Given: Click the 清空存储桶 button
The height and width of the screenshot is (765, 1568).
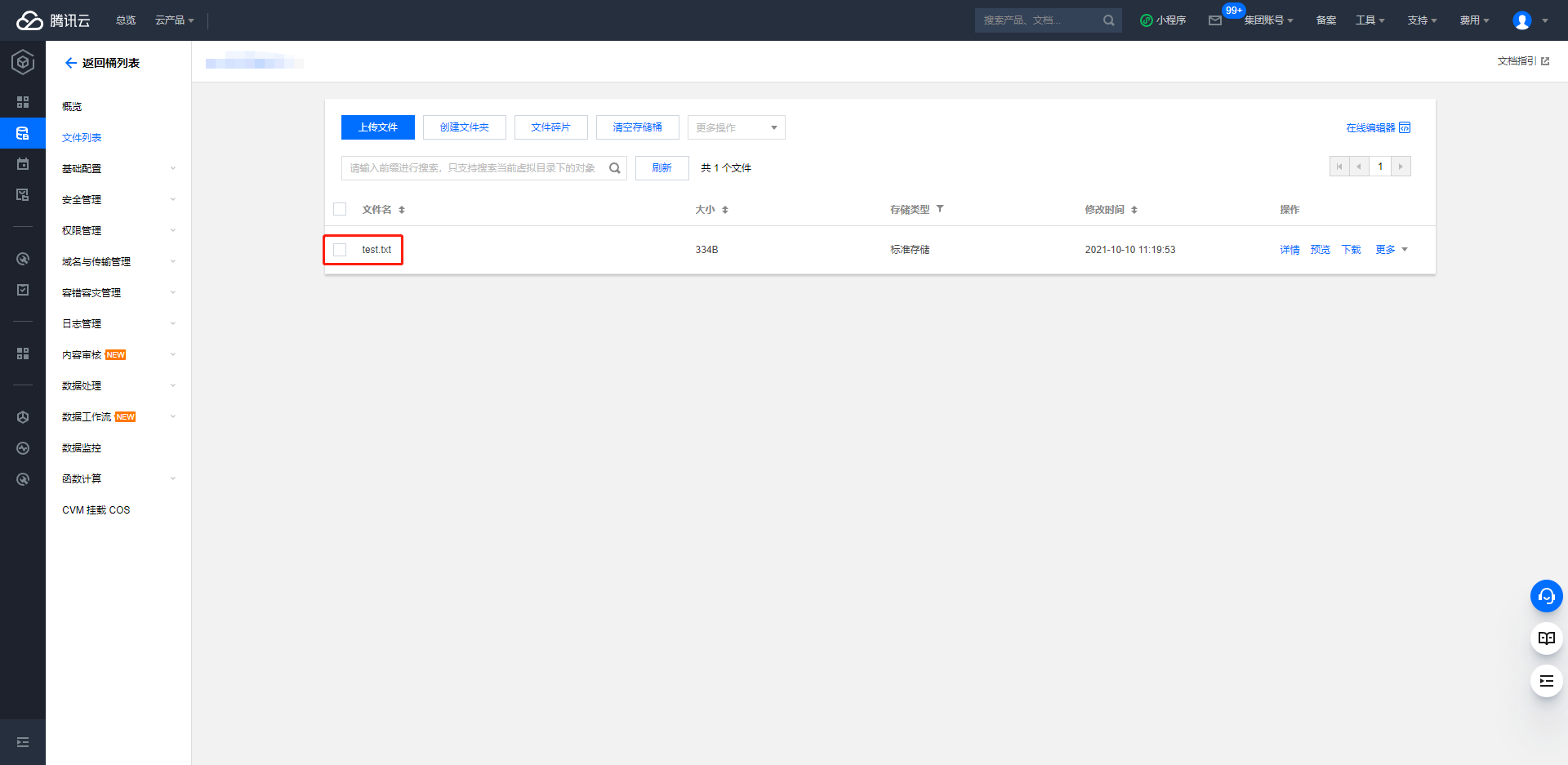Looking at the screenshot, I should 638,127.
